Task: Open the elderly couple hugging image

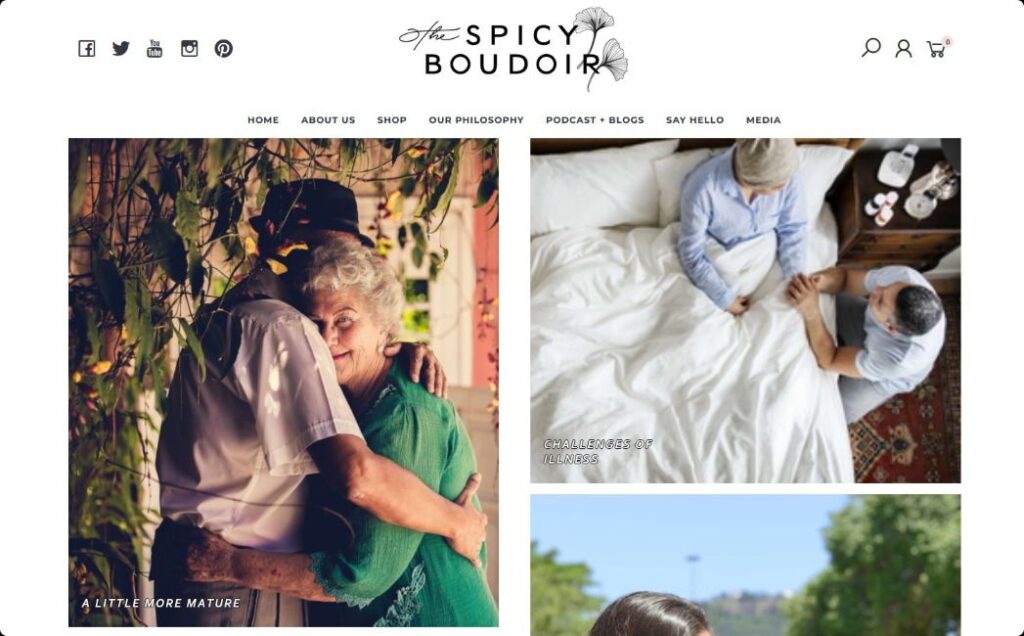Action: 283,382
